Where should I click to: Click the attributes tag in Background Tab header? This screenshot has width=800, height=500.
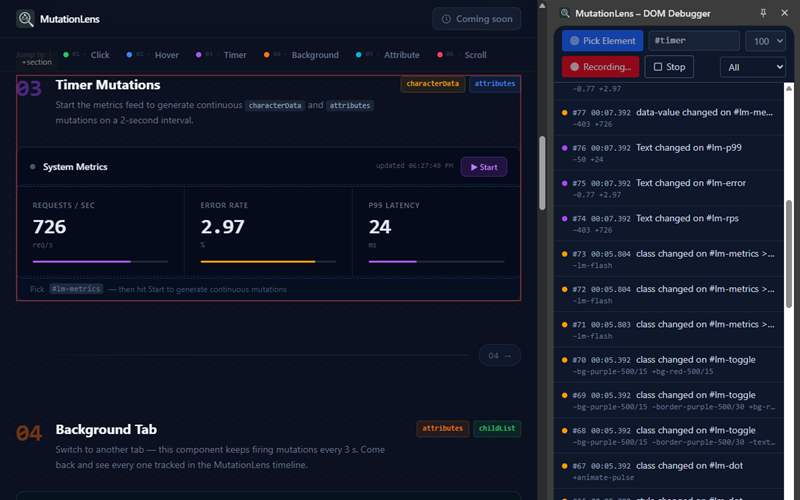click(442, 429)
